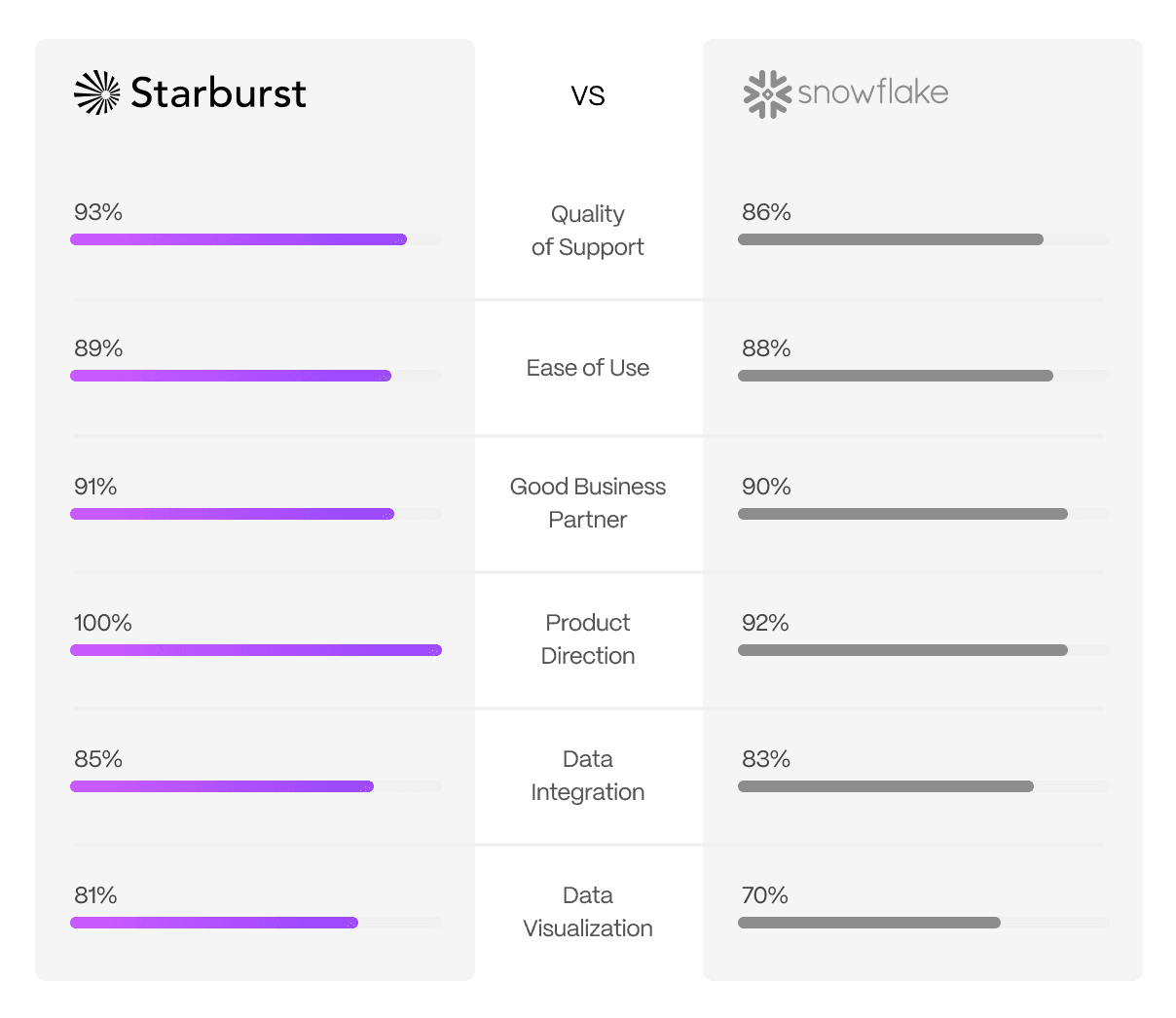Viewport: 1176px width, 1018px height.
Task: Click the Starburst brand name text
Action: 218,93
